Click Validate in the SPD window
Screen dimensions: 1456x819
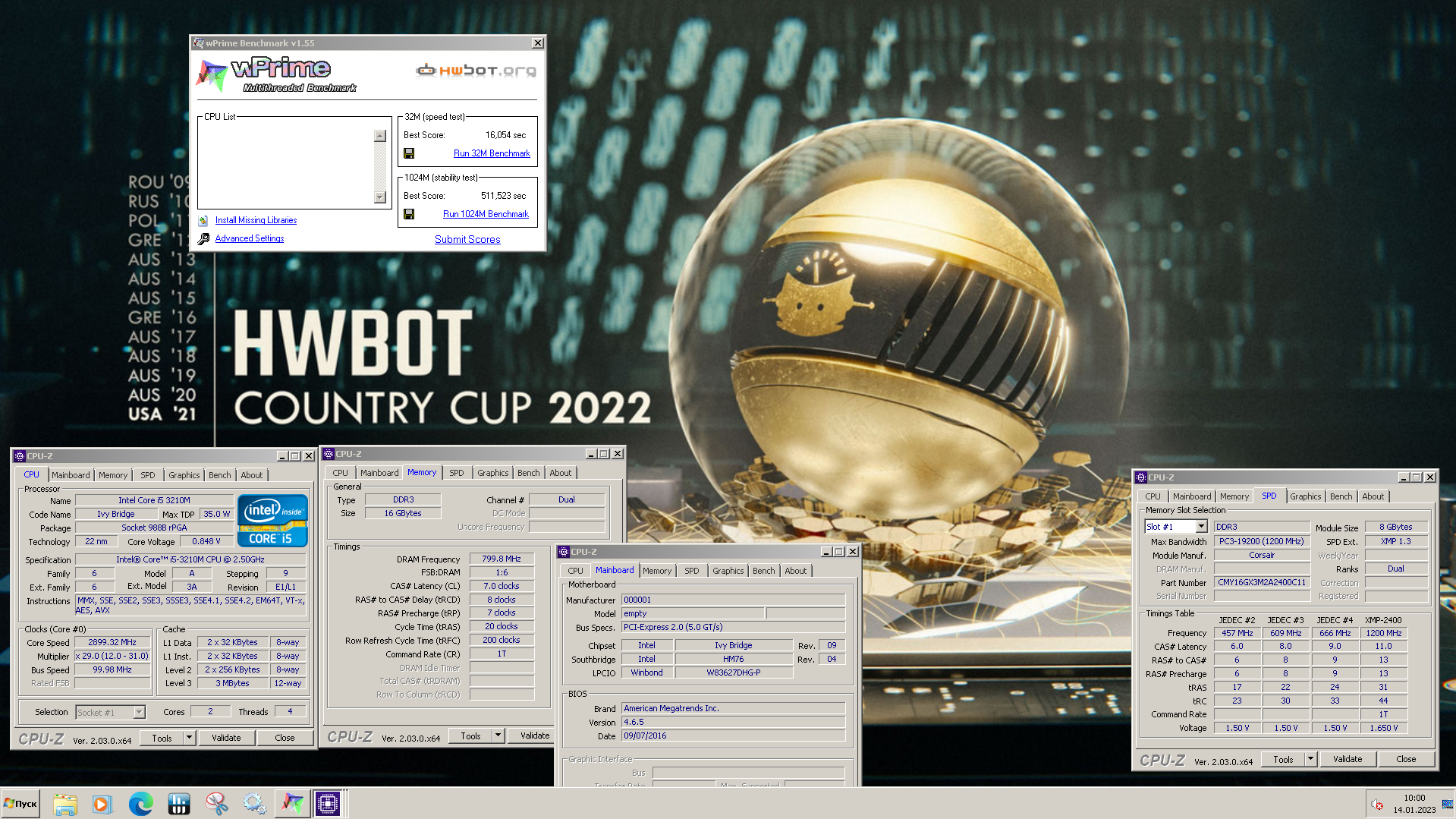coord(1348,759)
